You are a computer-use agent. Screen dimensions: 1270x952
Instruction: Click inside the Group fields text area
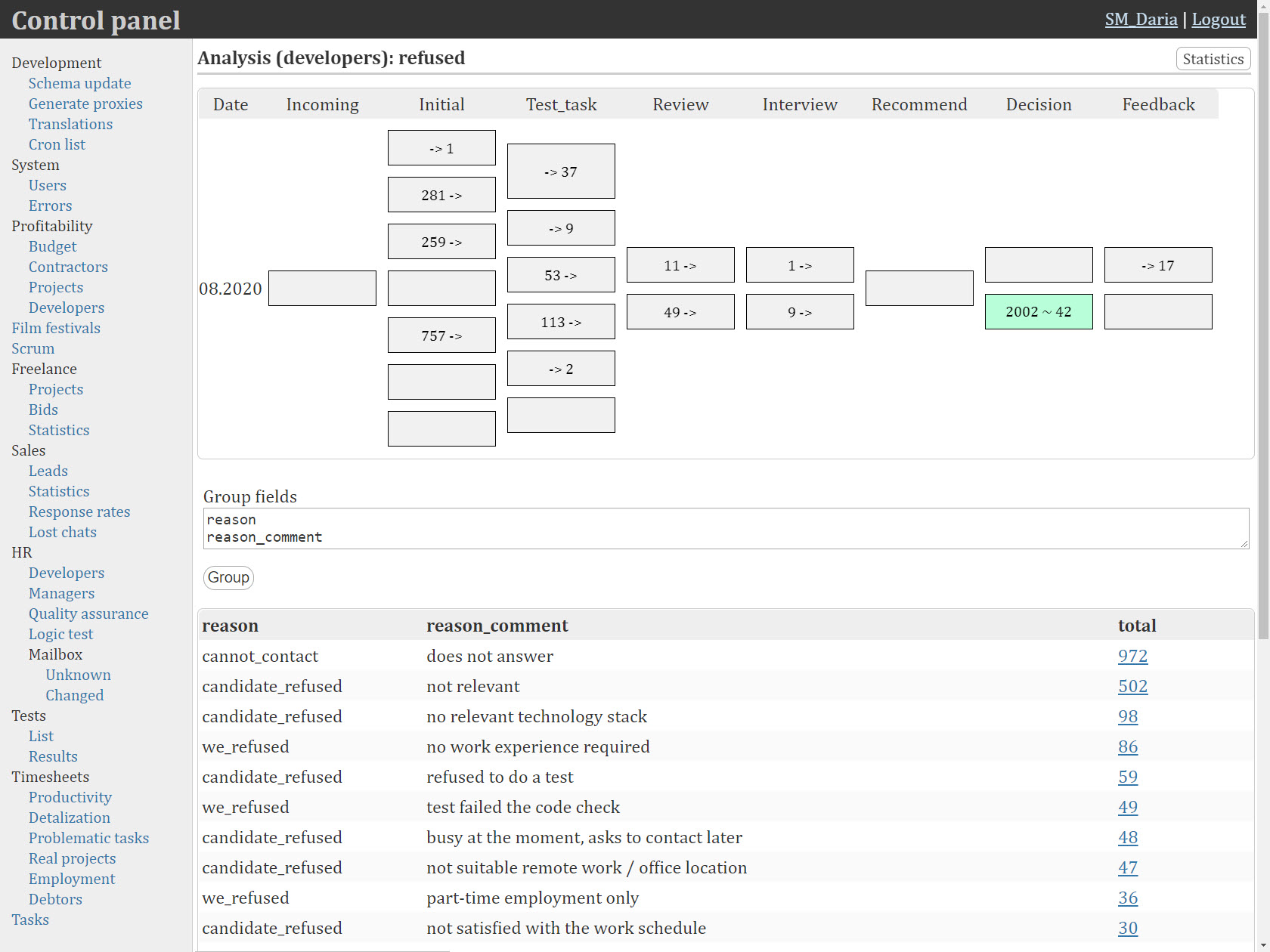coord(724,528)
